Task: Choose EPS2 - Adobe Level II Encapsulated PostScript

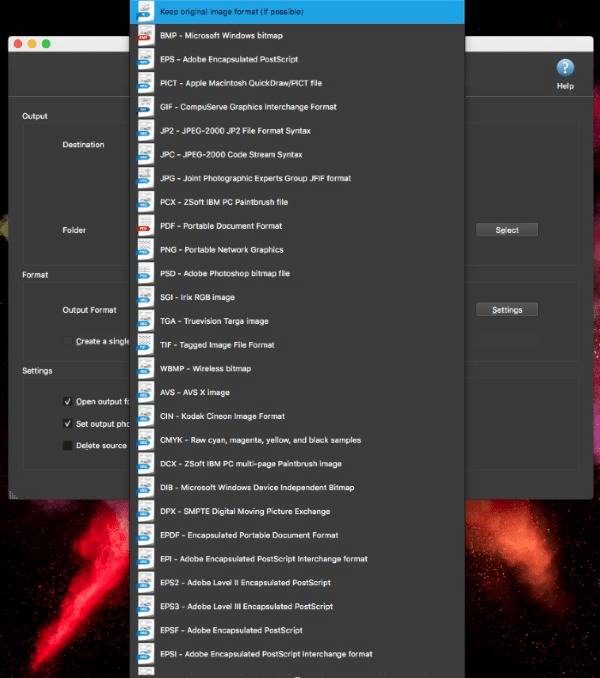Action: pyautogui.click(x=297, y=582)
